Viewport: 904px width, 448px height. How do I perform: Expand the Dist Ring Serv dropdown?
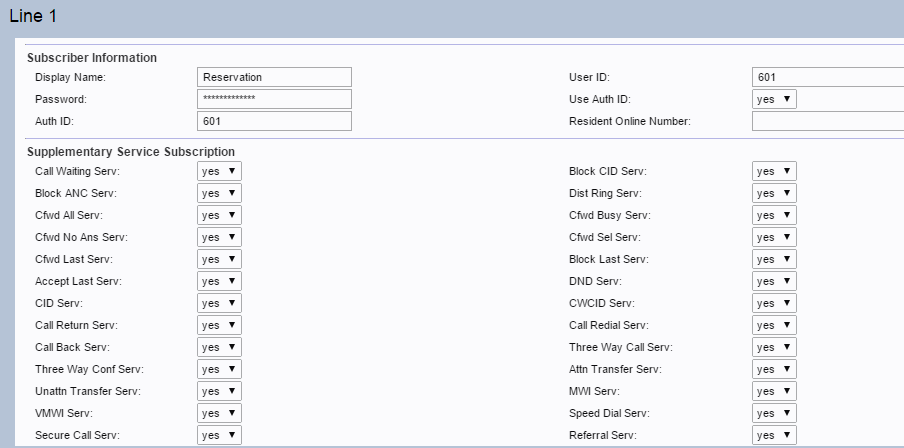click(774, 193)
